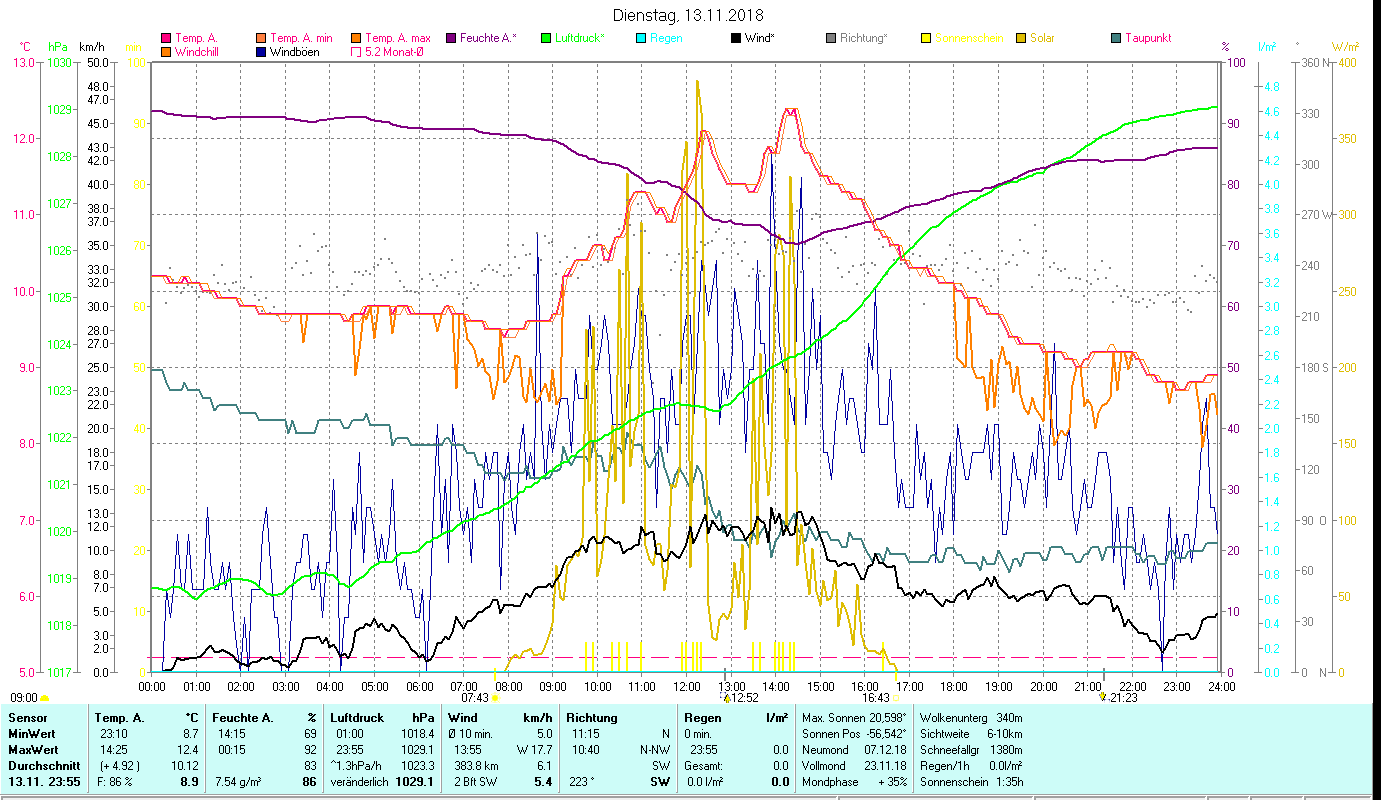
Task: Click the MaxWert row label
Action: coord(34,750)
